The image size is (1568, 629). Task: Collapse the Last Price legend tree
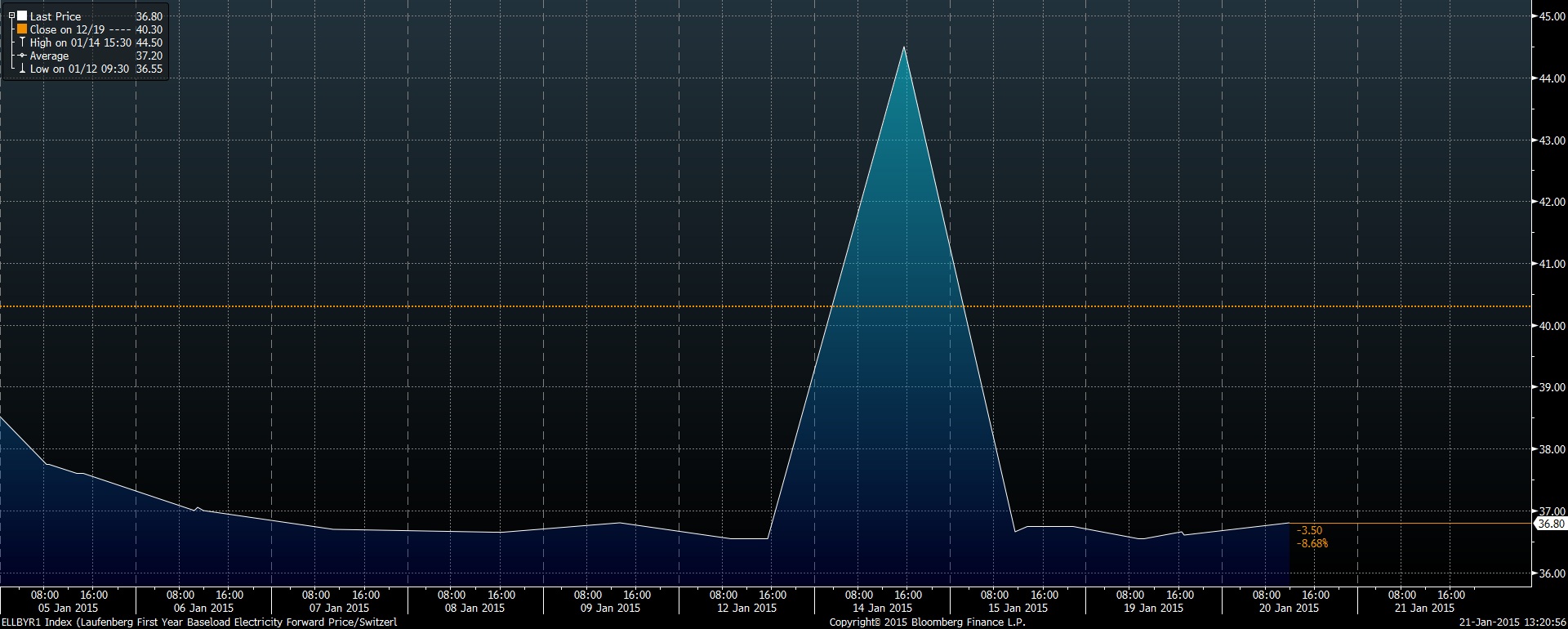(x=11, y=16)
